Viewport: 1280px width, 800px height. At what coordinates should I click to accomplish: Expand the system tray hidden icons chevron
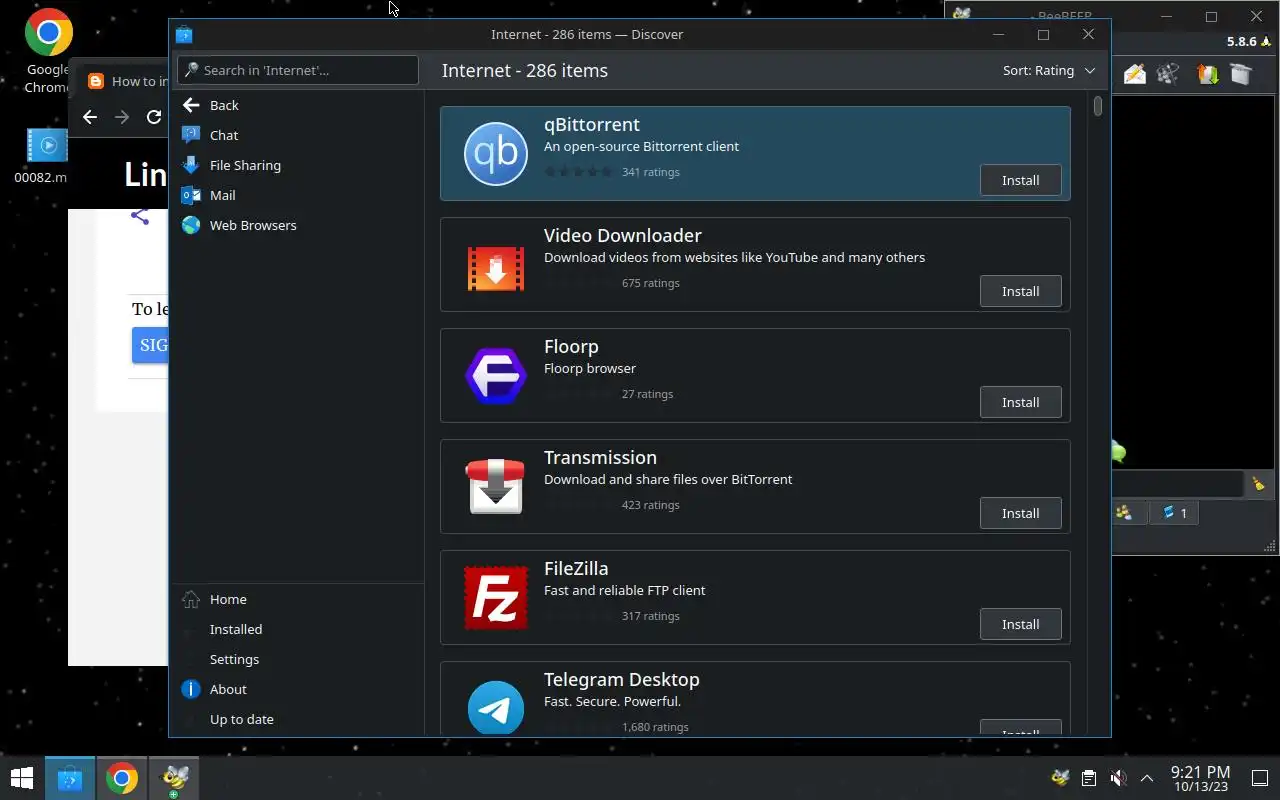pos(1147,778)
